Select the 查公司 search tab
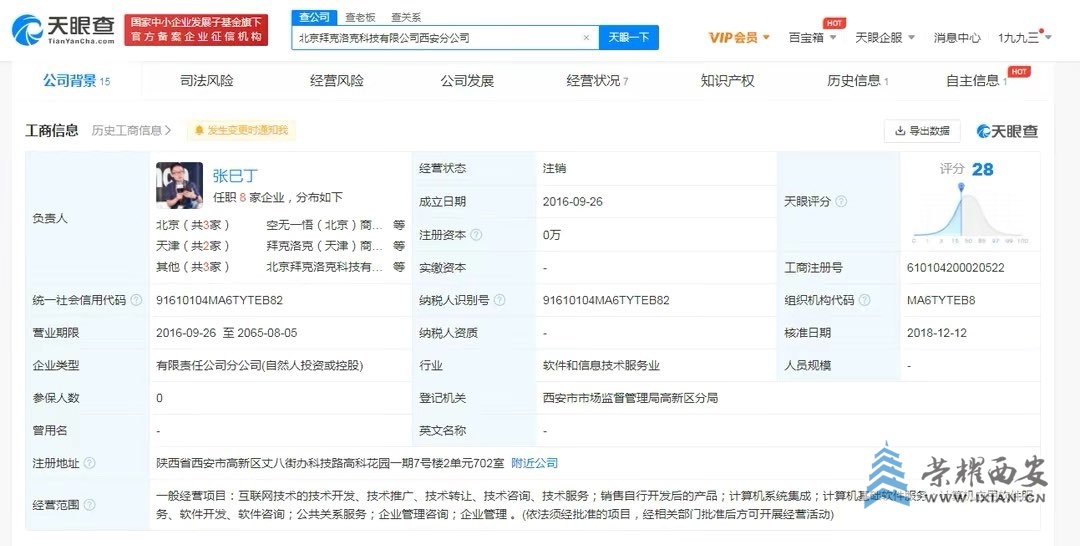The height and width of the screenshot is (546, 1080). point(314,17)
